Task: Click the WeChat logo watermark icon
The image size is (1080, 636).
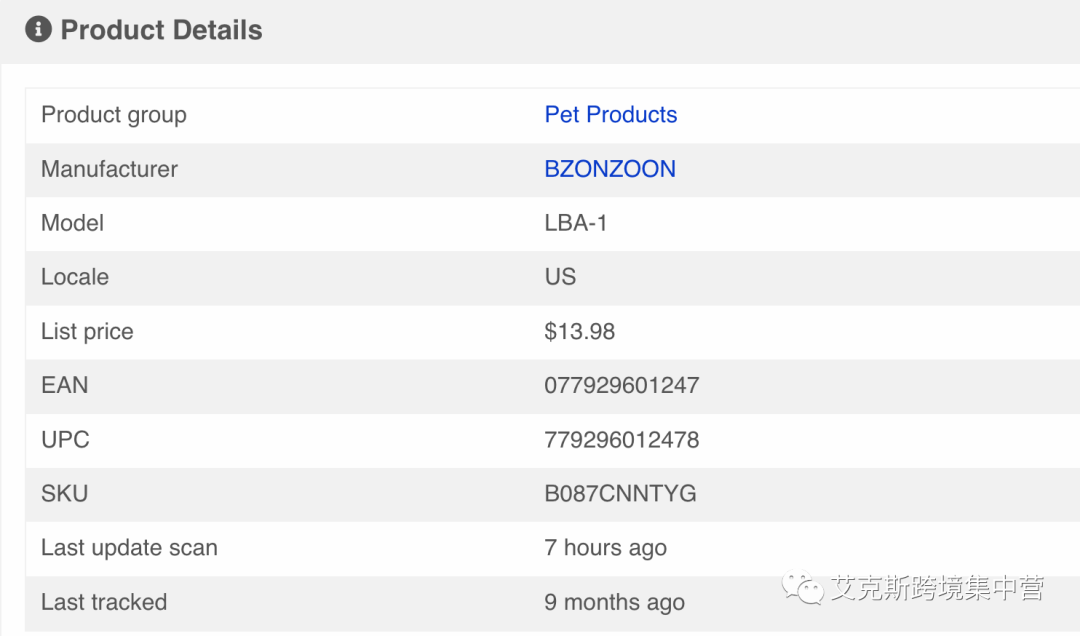Action: tap(804, 587)
